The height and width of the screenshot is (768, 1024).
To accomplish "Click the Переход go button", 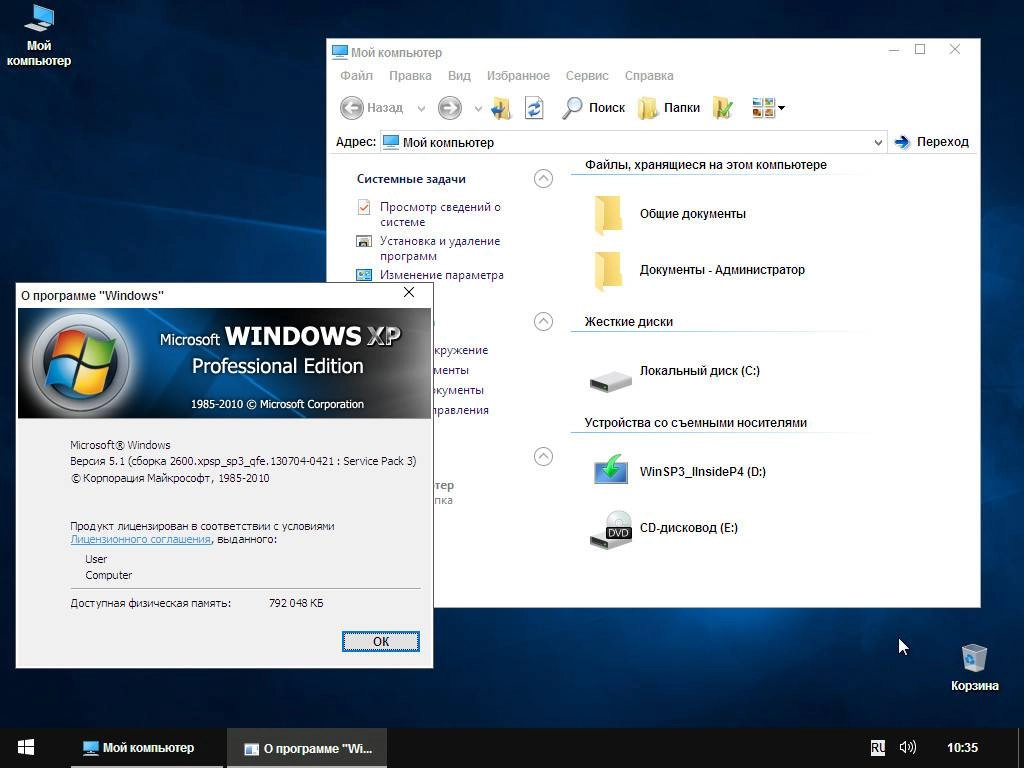I will click(x=932, y=142).
